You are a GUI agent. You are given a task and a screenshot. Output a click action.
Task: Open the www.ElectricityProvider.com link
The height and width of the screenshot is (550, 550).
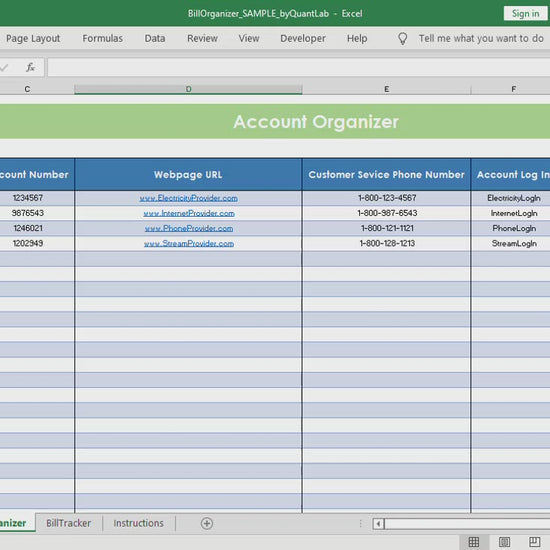[x=188, y=198]
